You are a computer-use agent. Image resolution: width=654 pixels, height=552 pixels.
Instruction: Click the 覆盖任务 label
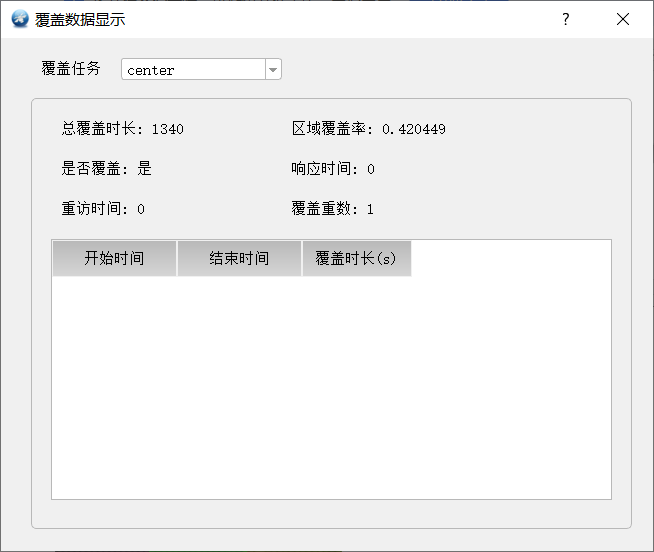click(71, 68)
